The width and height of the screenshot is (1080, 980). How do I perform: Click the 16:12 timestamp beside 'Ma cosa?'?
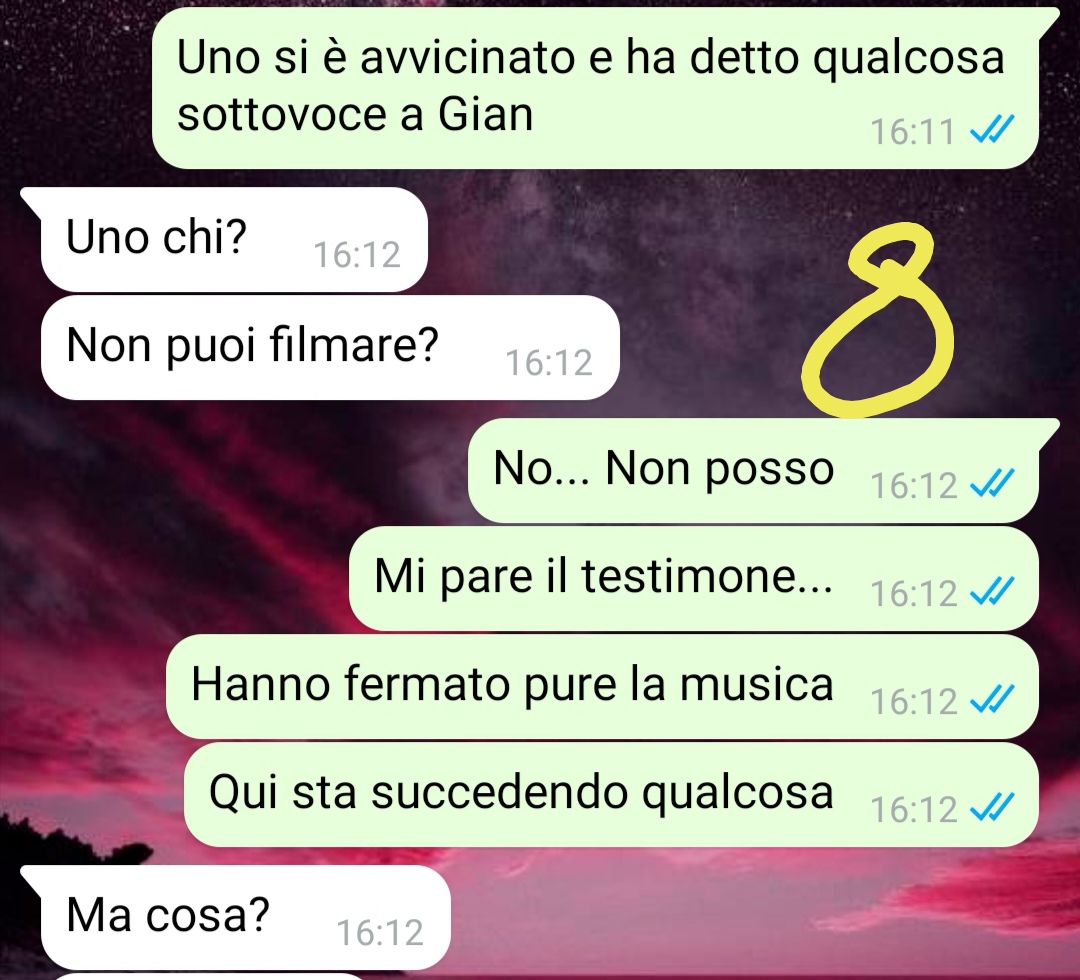(380, 932)
